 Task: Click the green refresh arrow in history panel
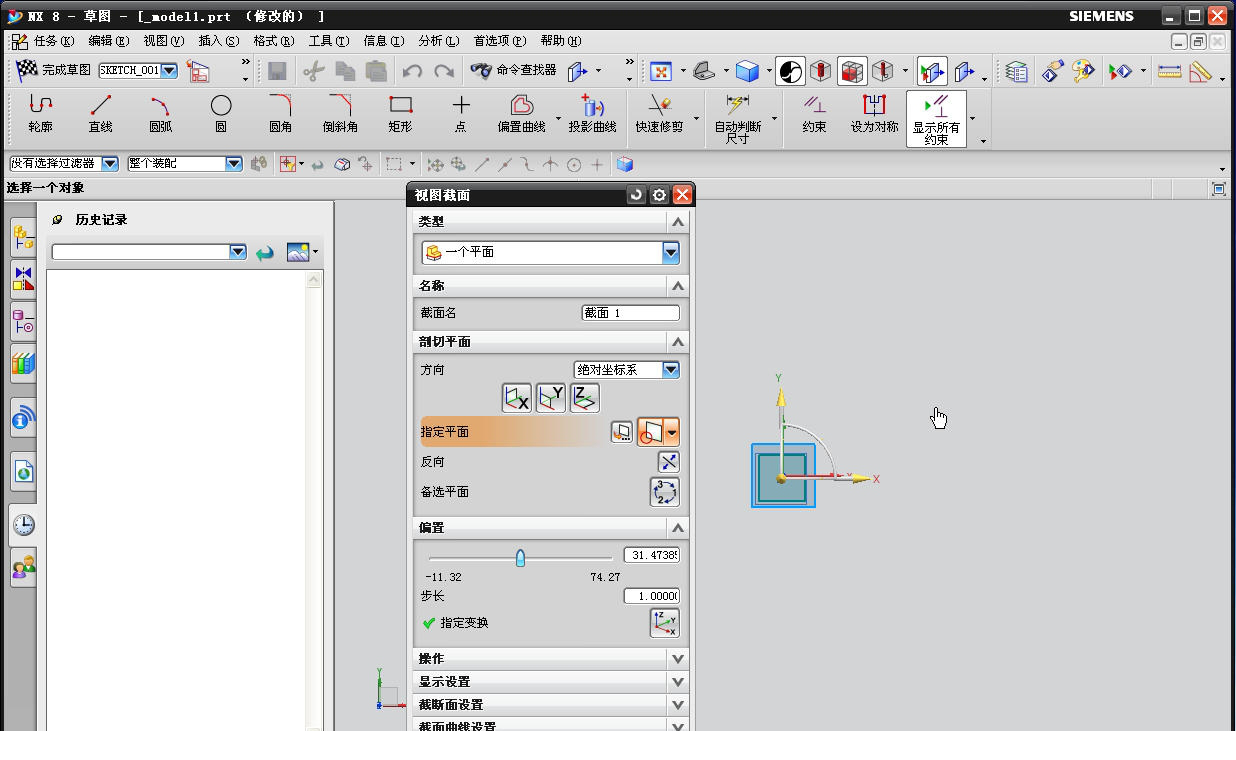coord(264,253)
